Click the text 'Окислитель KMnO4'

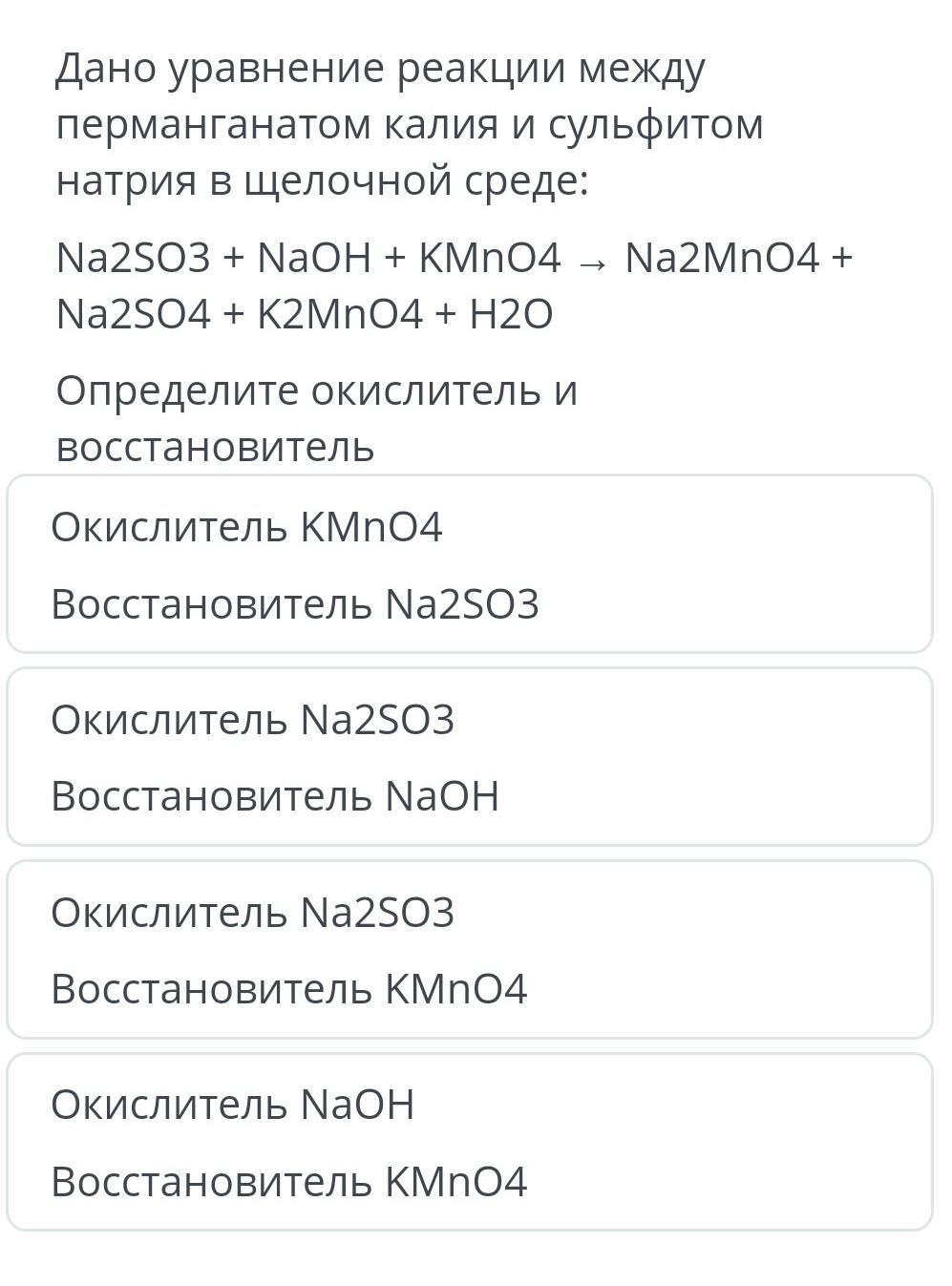246,527
